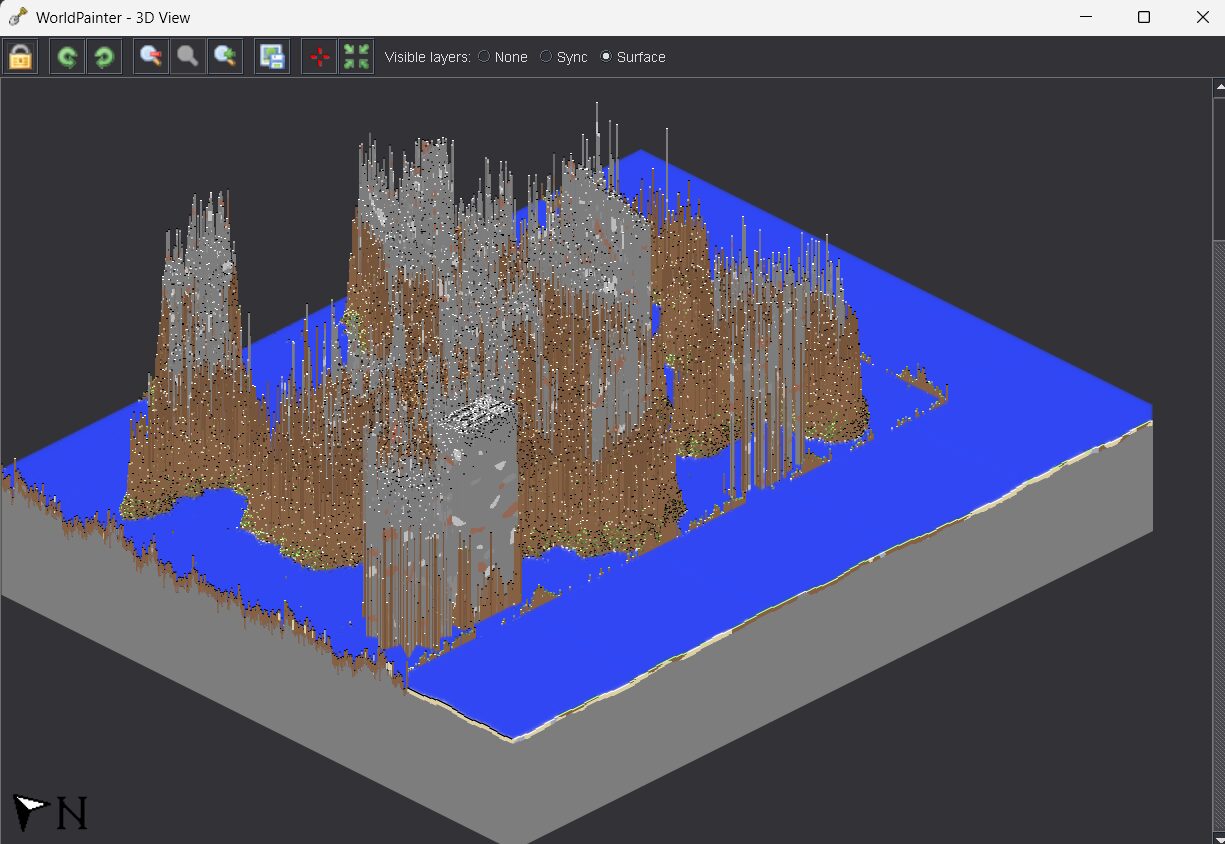Toggle the always-on-top padlock icon

pos(20,57)
